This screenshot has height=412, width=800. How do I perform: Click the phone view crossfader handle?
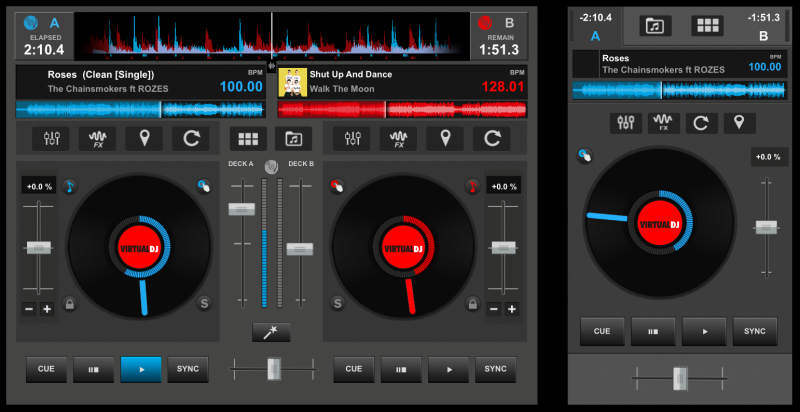(x=680, y=378)
